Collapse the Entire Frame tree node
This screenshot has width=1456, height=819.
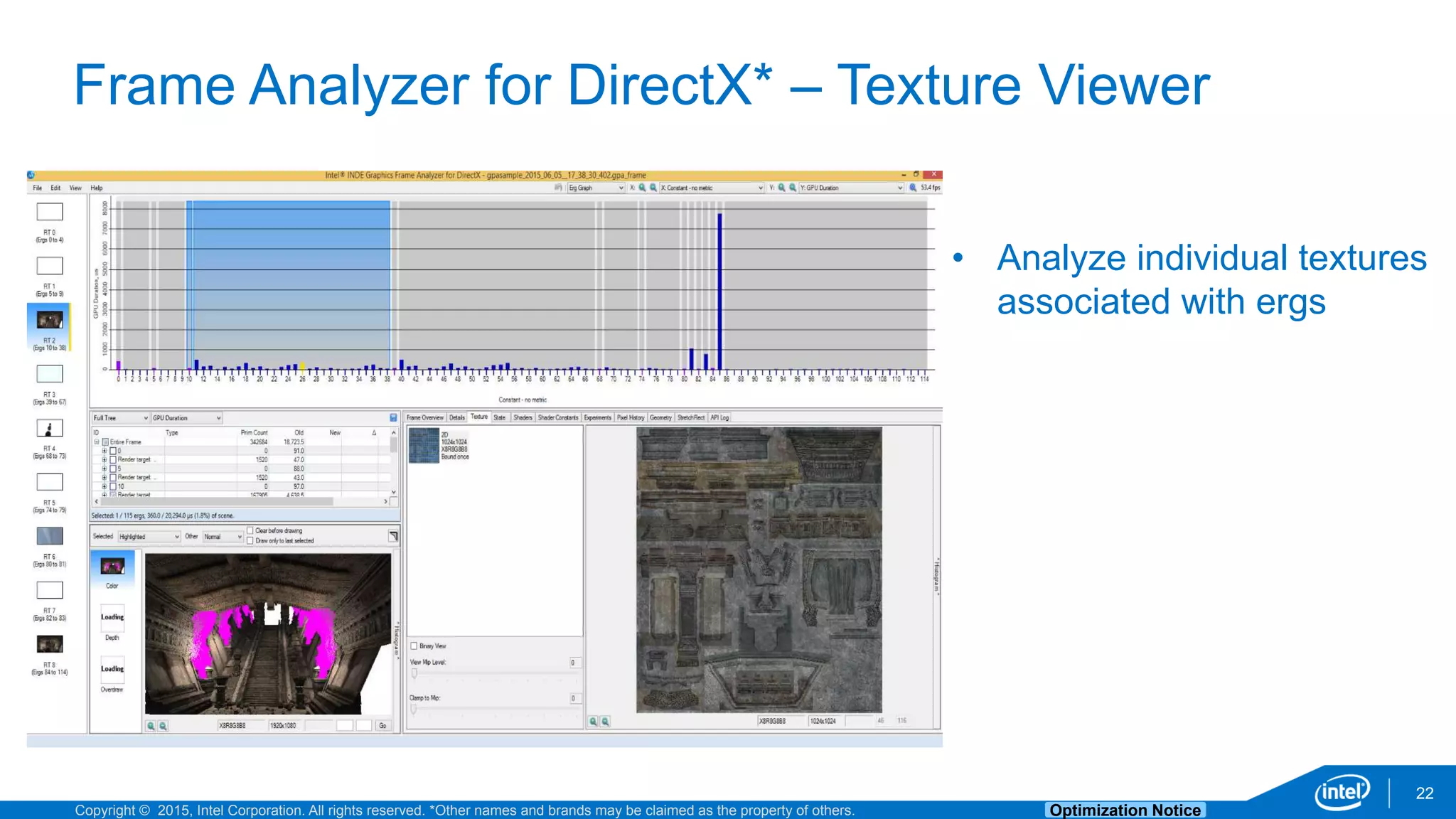(97, 442)
